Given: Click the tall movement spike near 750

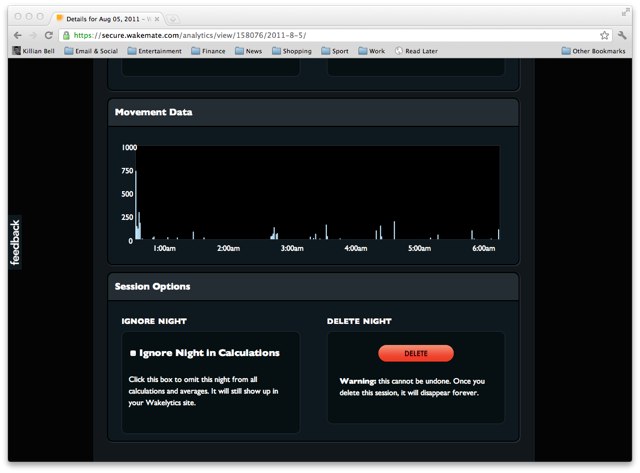Looking at the screenshot, I should (x=136, y=205).
